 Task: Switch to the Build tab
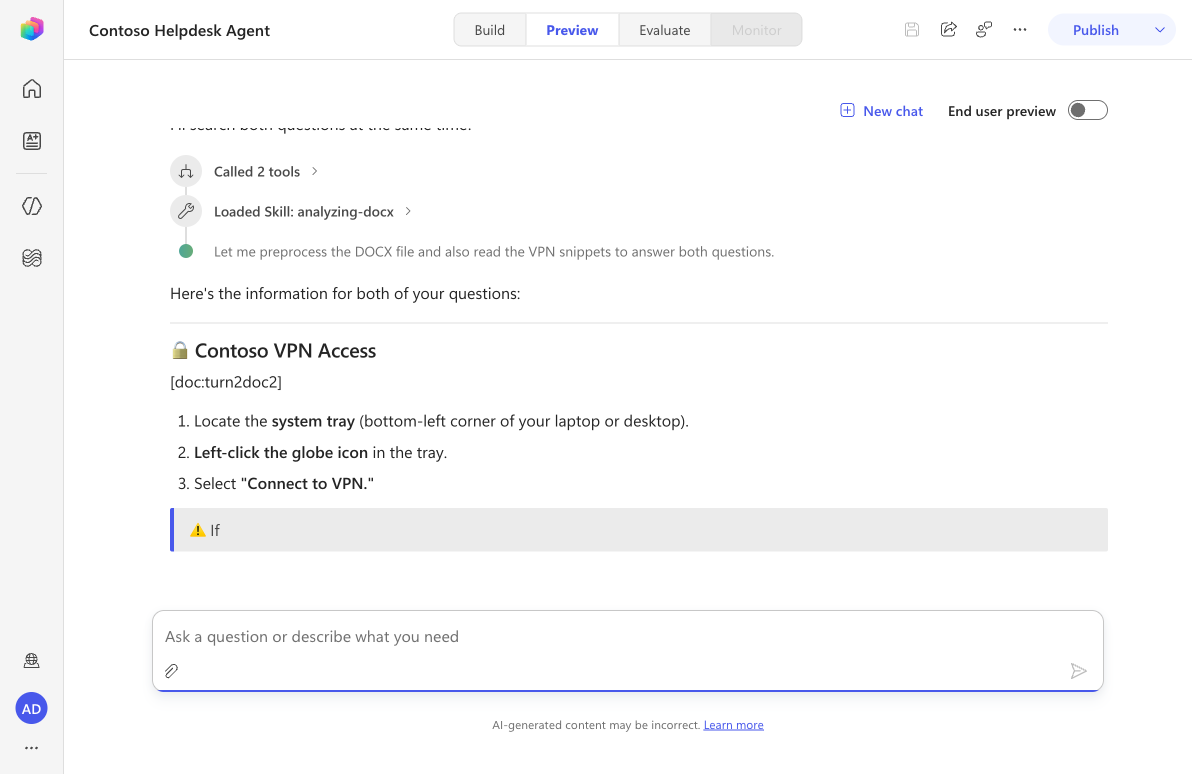tap(490, 30)
